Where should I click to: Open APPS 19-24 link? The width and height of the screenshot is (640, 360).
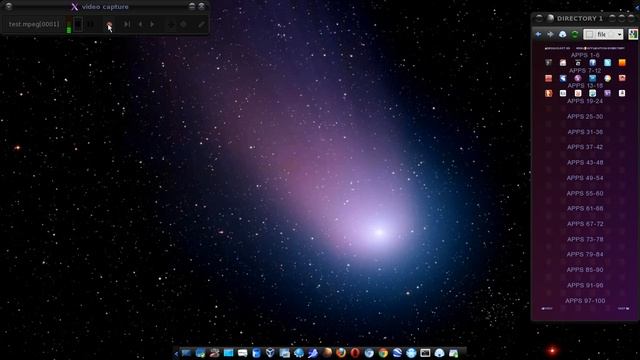[585, 101]
